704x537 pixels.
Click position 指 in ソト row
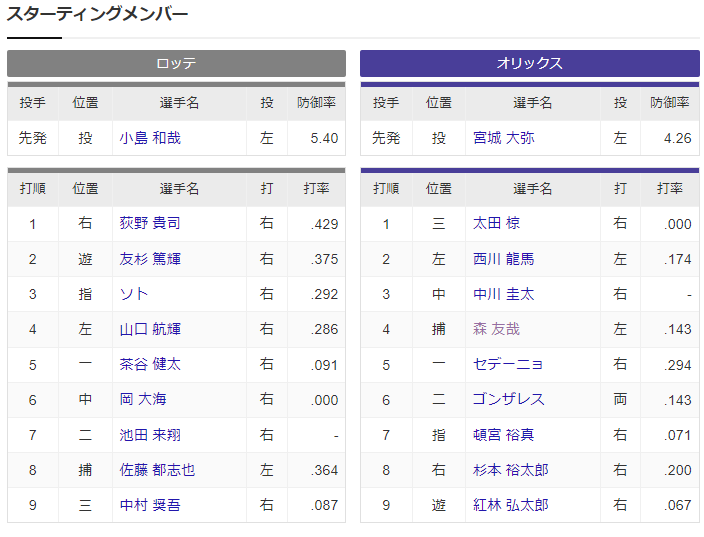tap(85, 294)
